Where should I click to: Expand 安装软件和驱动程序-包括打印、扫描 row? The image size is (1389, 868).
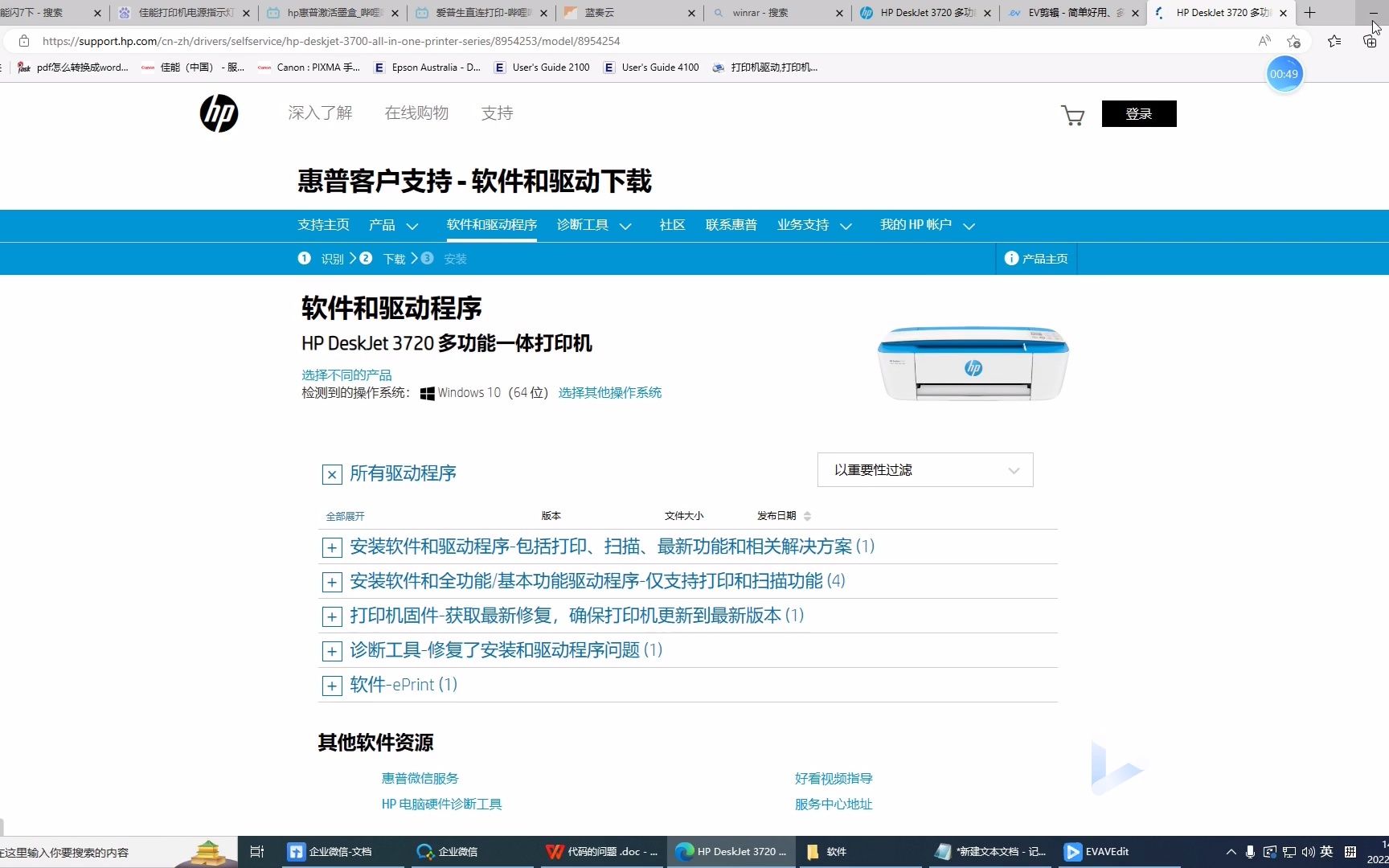pyautogui.click(x=332, y=548)
